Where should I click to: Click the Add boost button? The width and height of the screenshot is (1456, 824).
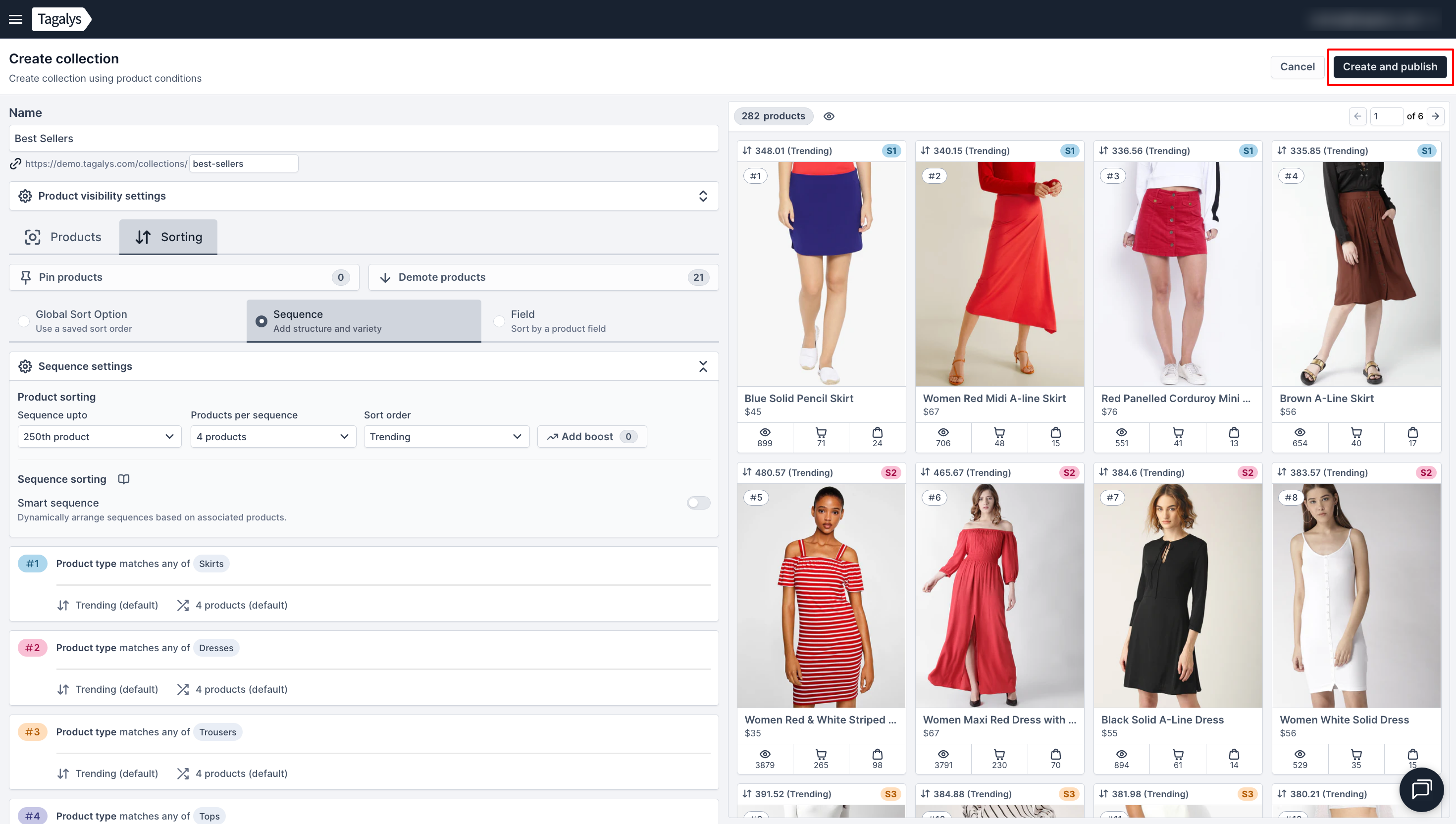coord(591,436)
